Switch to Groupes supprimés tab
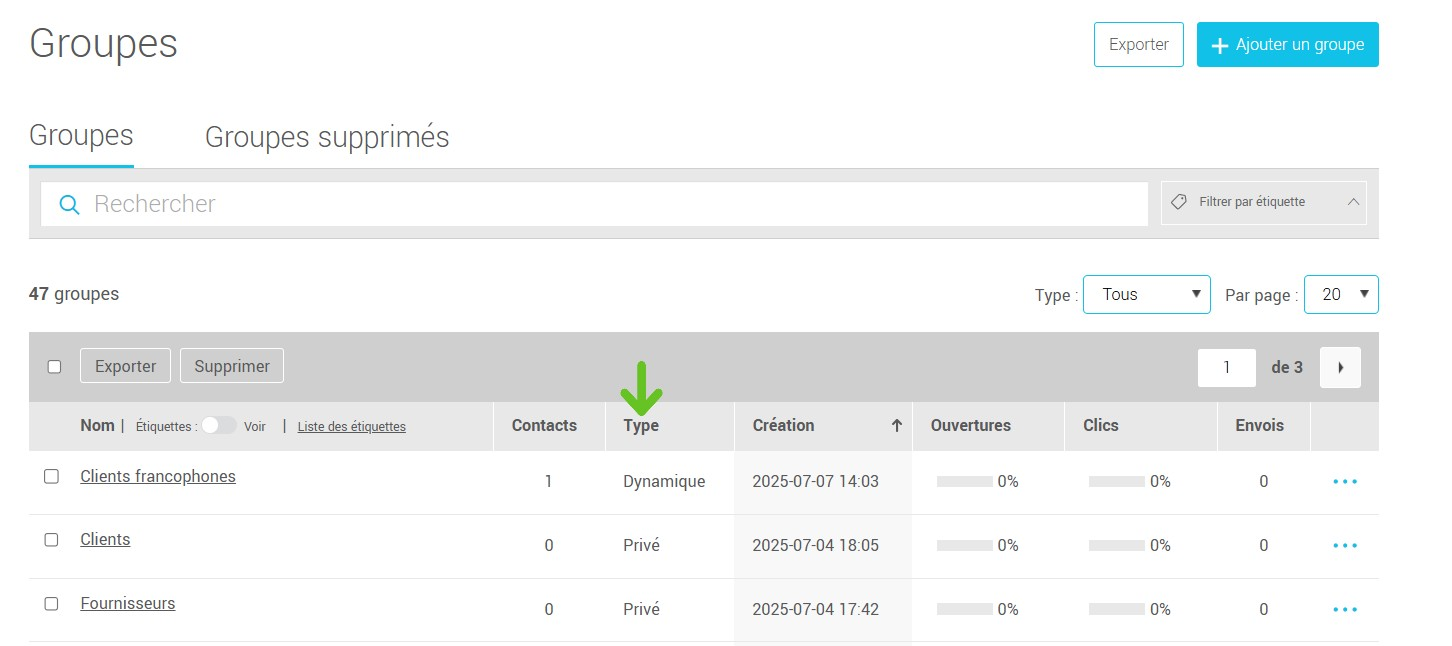This screenshot has width=1452, height=646. pos(327,137)
